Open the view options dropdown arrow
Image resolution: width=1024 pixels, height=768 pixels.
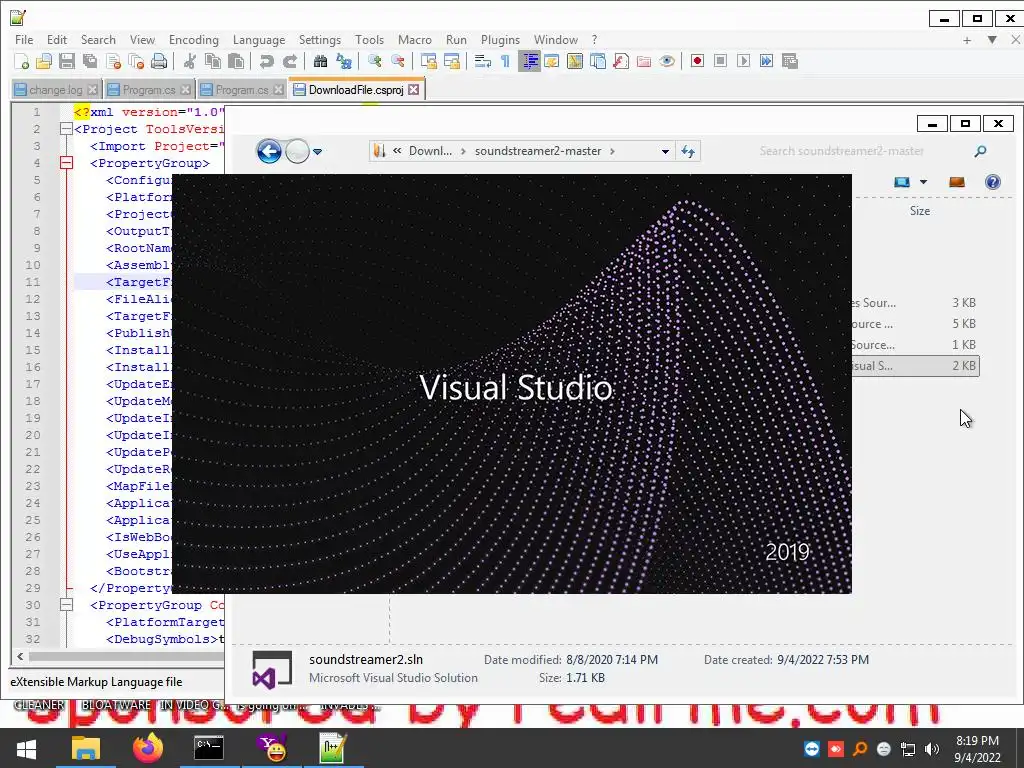click(x=923, y=182)
